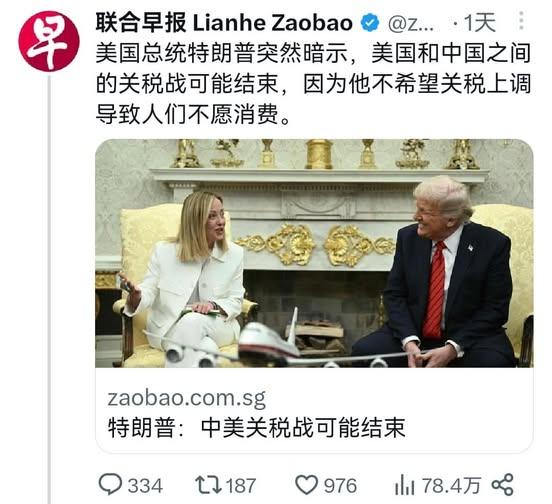Click the 187 reposts count
552x504 pixels.
click(241, 486)
